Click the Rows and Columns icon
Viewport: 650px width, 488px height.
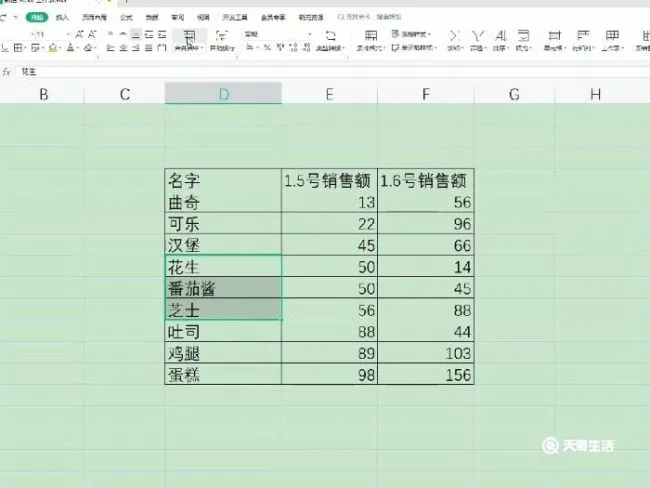pos(582,36)
